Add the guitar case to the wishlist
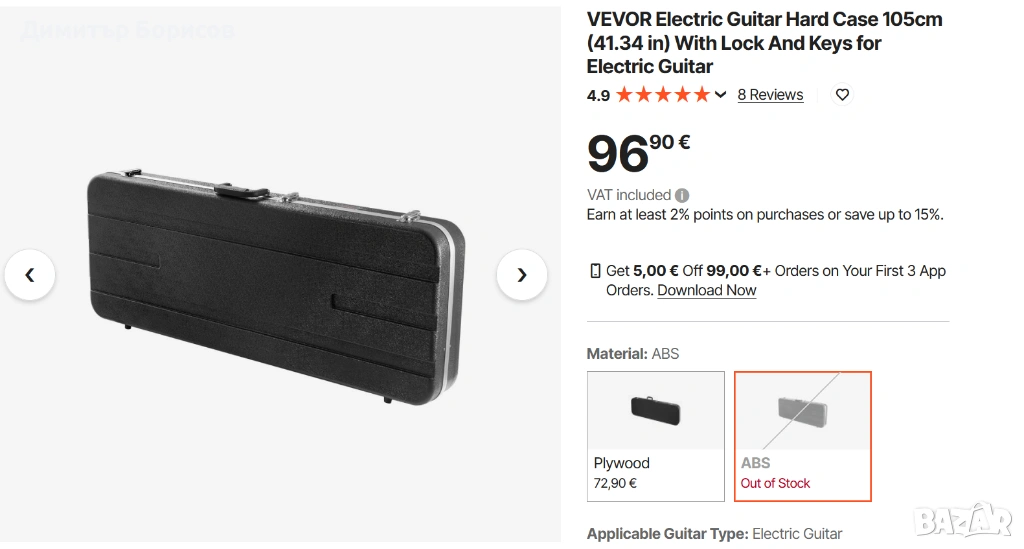1024x549 pixels. (842, 95)
